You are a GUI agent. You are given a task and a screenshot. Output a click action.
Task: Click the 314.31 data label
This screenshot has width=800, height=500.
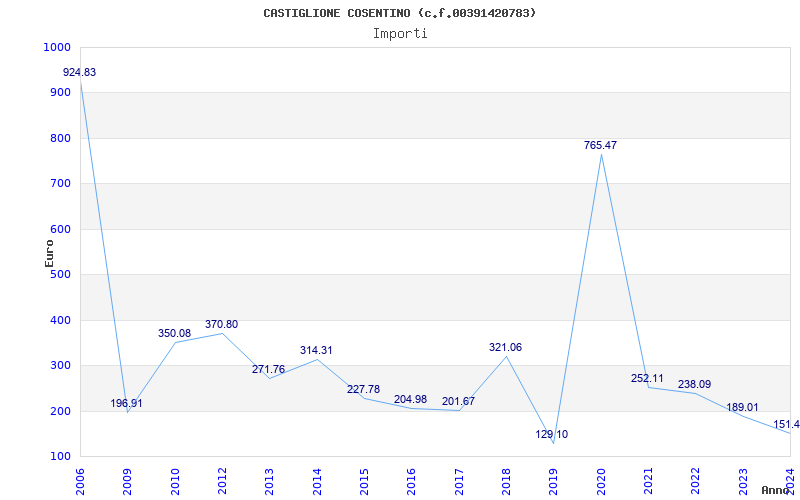point(316,351)
